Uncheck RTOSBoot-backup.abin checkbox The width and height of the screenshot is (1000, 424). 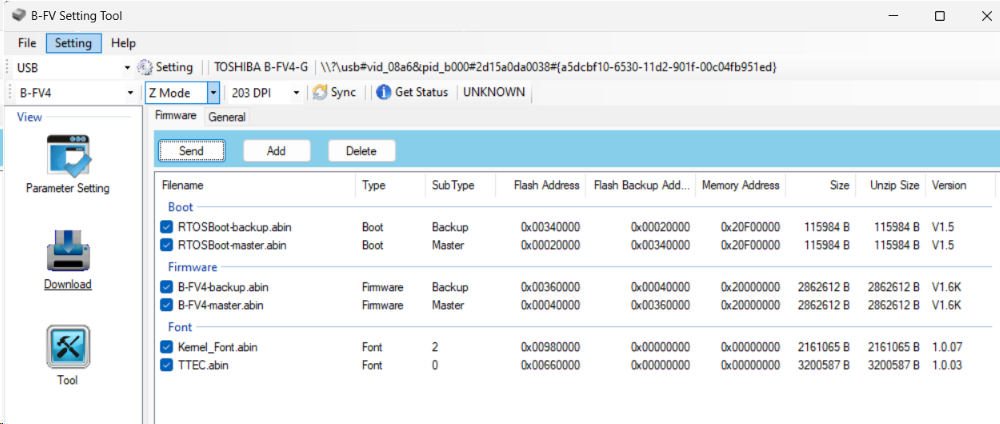[x=167, y=227]
